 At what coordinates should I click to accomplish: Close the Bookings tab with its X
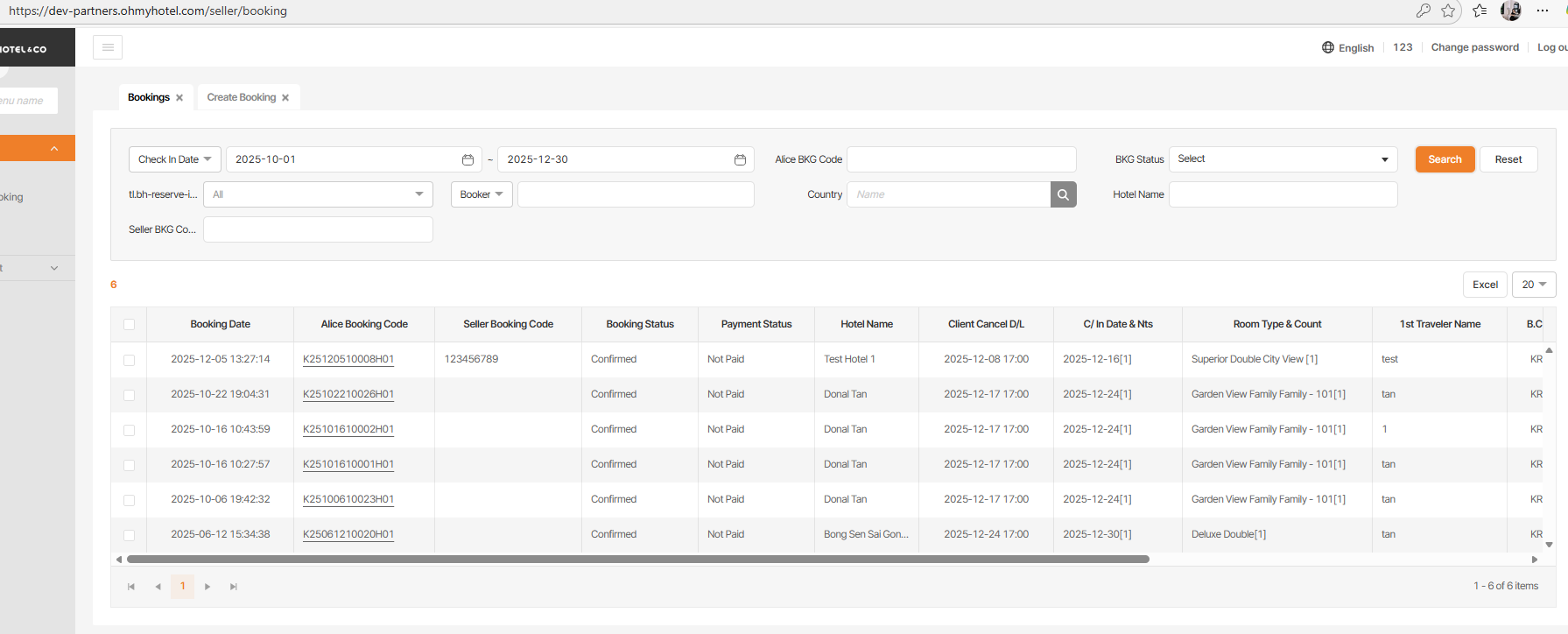click(x=179, y=98)
